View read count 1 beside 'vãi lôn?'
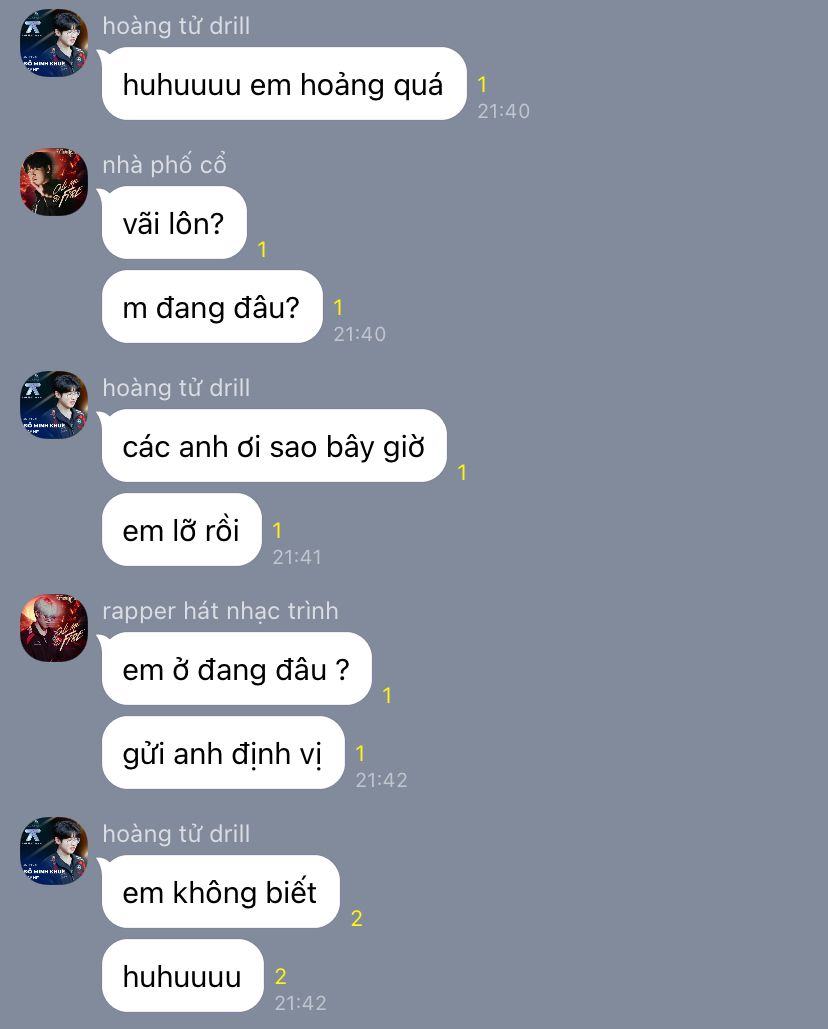The image size is (828, 1029). (x=262, y=249)
